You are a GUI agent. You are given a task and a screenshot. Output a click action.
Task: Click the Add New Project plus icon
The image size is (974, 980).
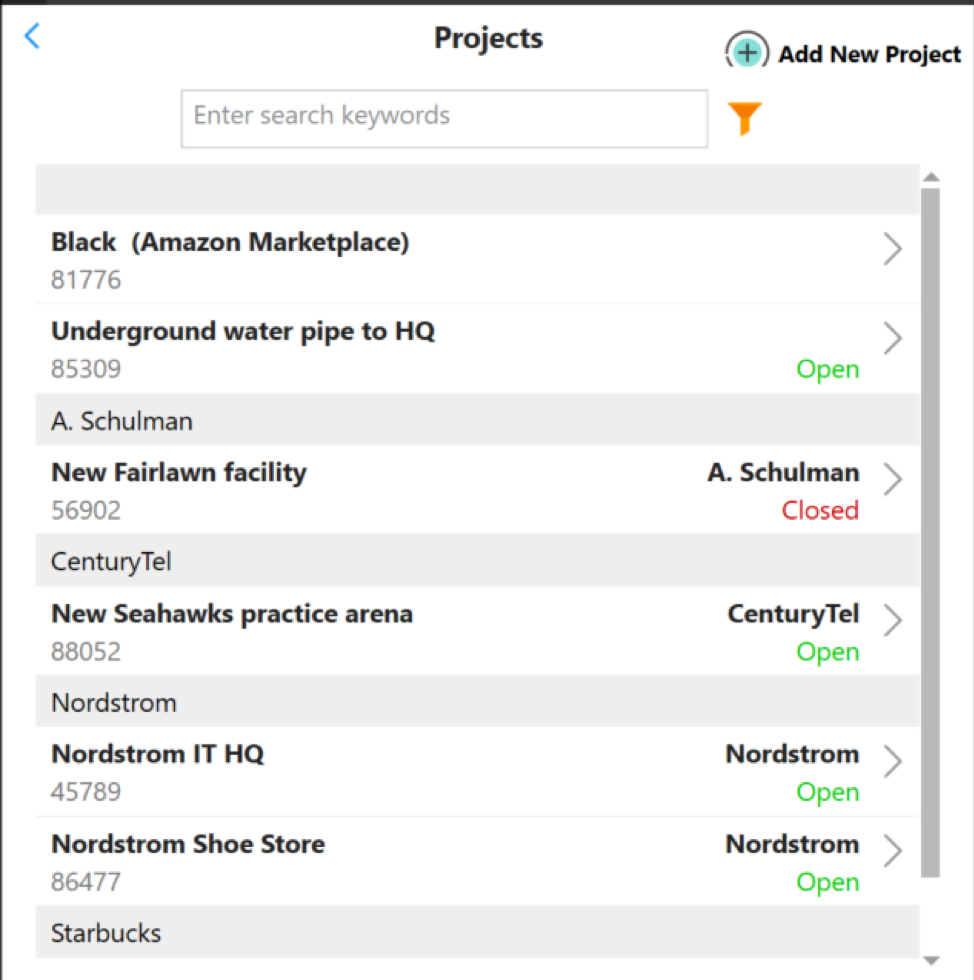747,52
